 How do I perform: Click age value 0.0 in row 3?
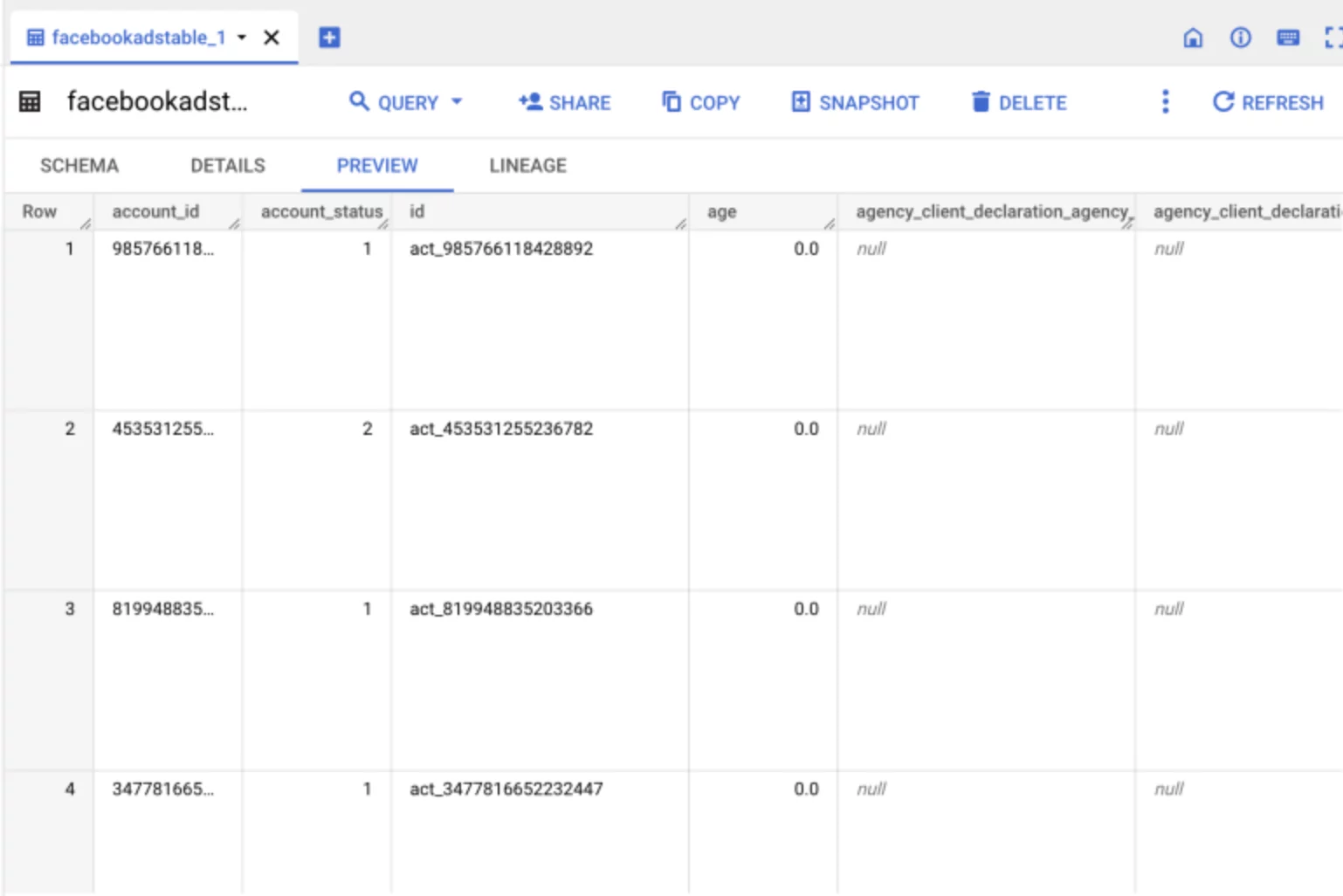click(x=806, y=609)
